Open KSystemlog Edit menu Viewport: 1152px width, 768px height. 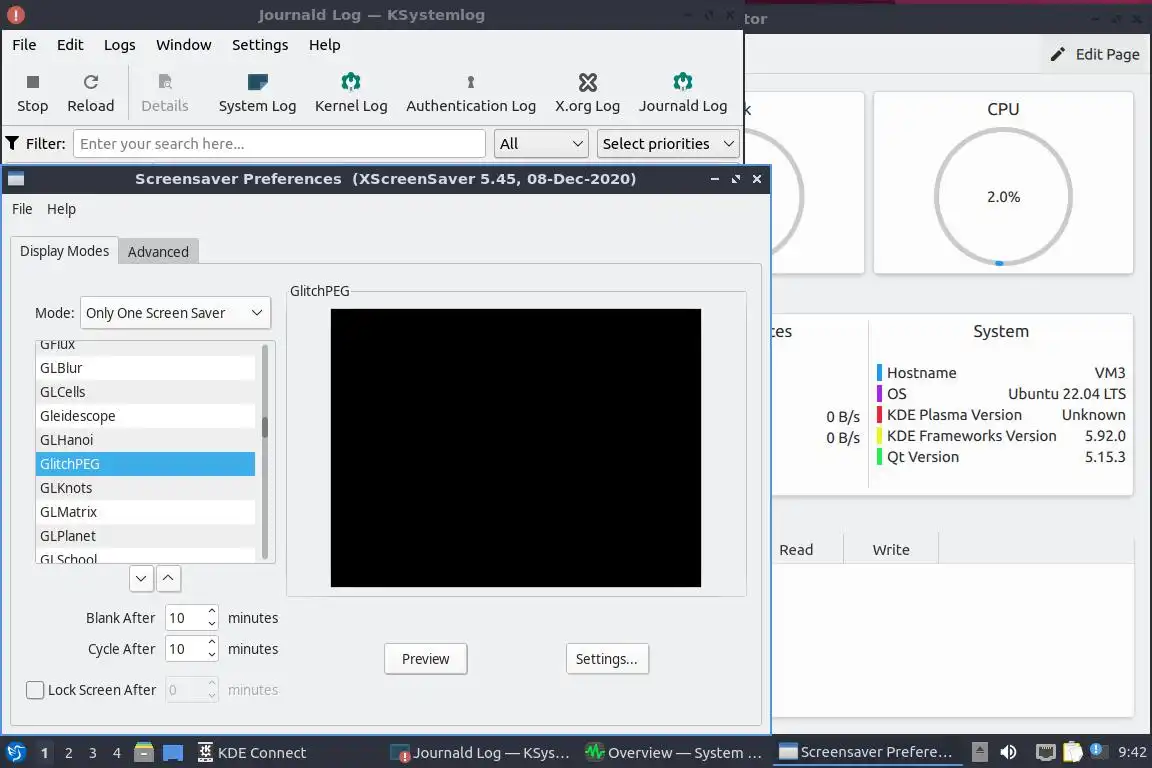(70, 45)
